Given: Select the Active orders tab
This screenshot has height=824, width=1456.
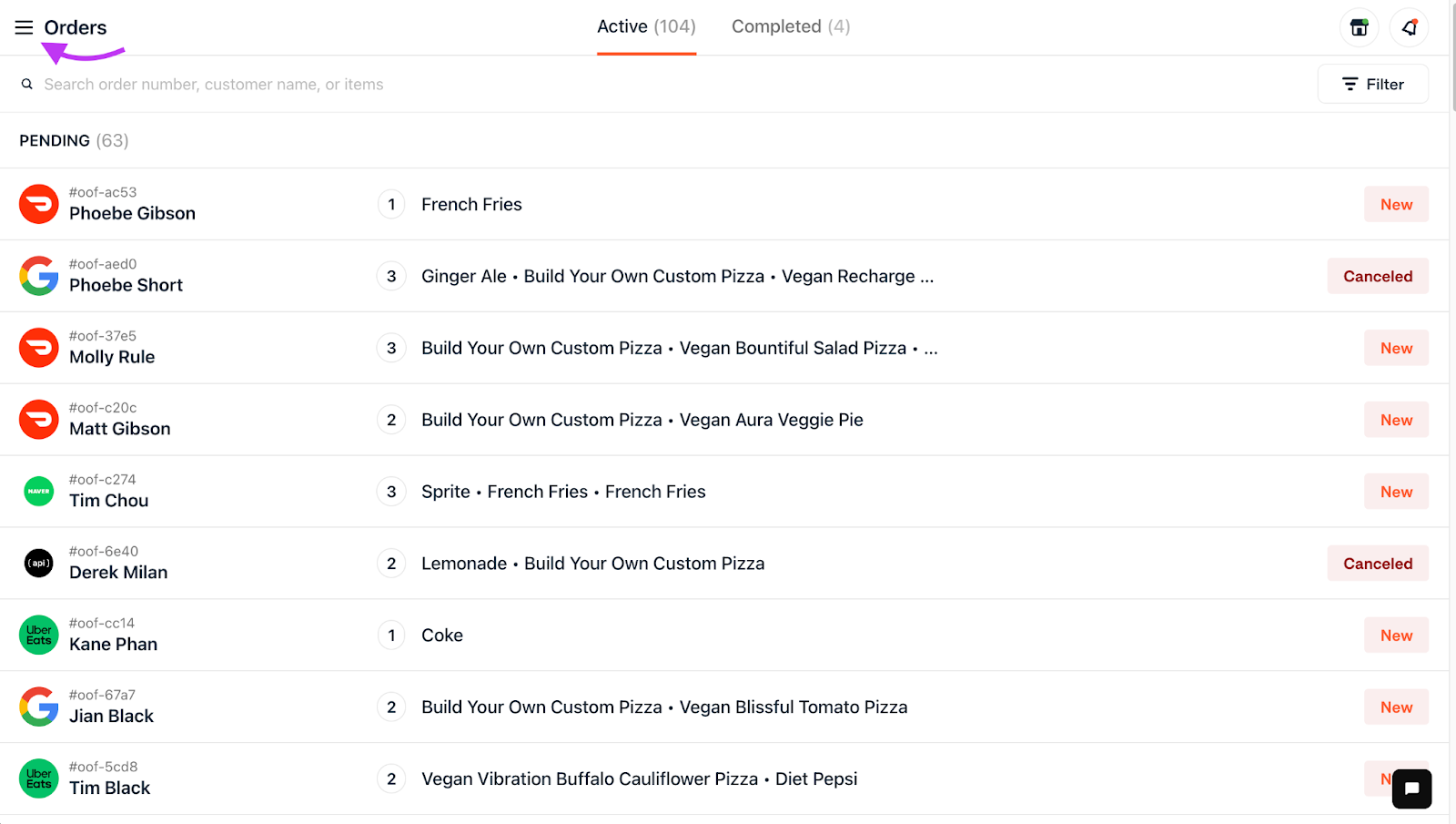Looking at the screenshot, I should coord(646,27).
